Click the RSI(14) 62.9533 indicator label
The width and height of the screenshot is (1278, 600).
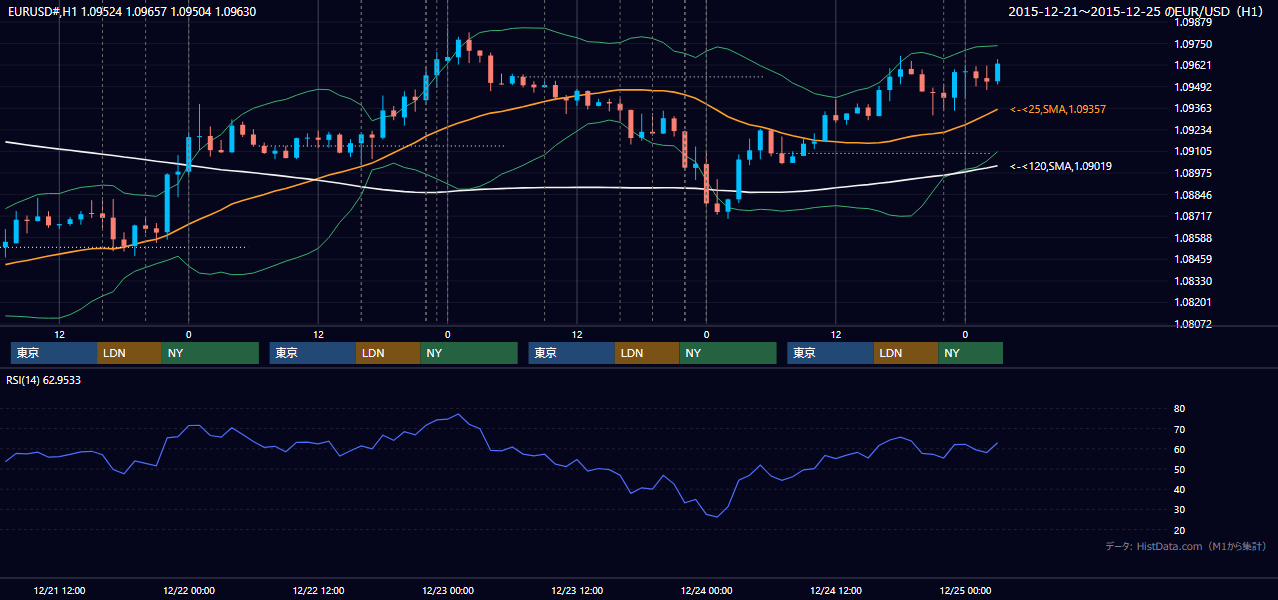pos(44,380)
